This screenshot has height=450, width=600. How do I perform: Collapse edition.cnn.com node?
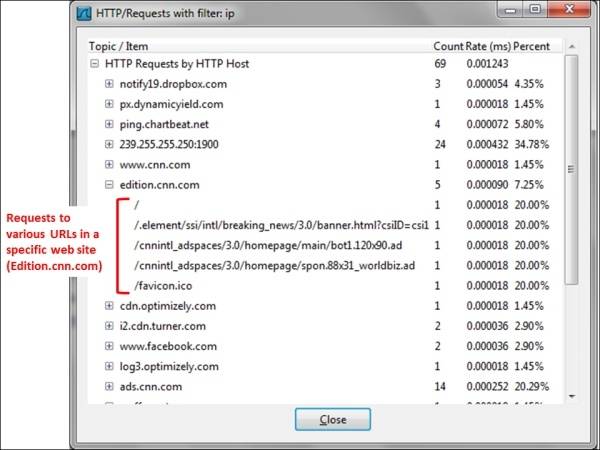(109, 185)
